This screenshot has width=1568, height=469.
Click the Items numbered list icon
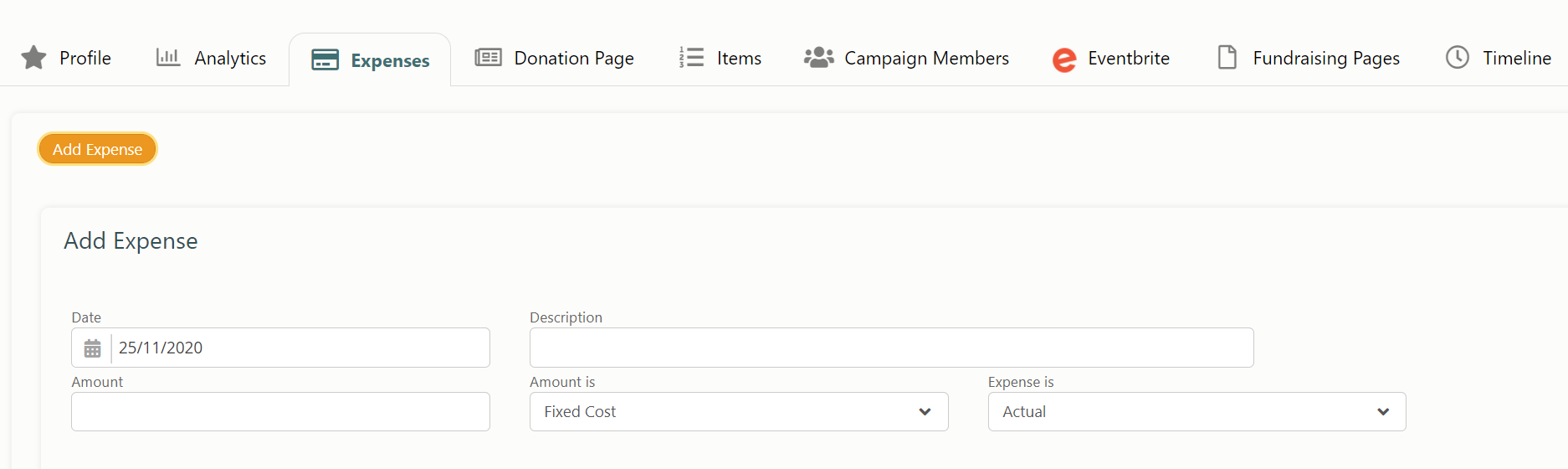pos(691,57)
